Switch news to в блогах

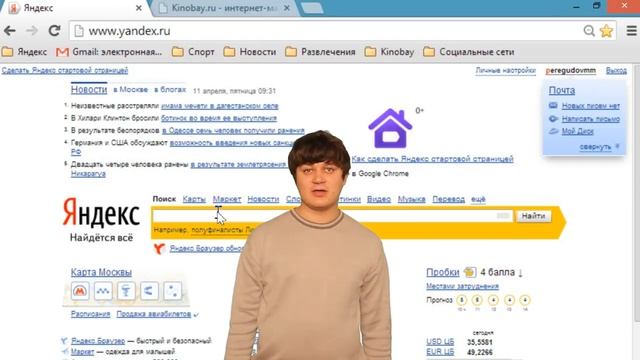tap(170, 89)
